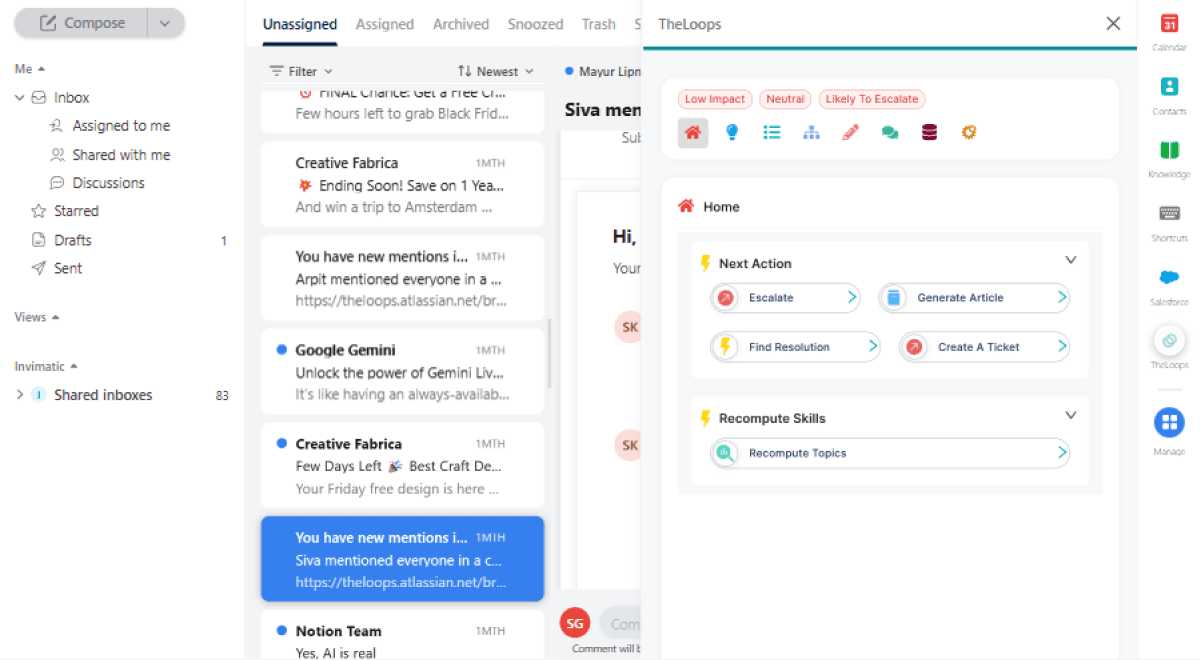Open Shared with me folder
The height and width of the screenshot is (660, 1200).
pos(110,155)
